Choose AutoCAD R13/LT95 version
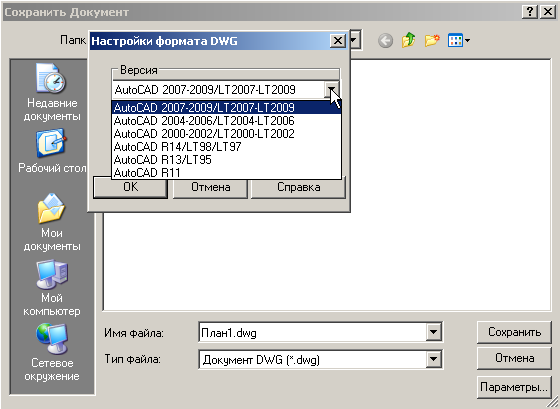Viewport: 560px width, 409px height. (x=226, y=160)
